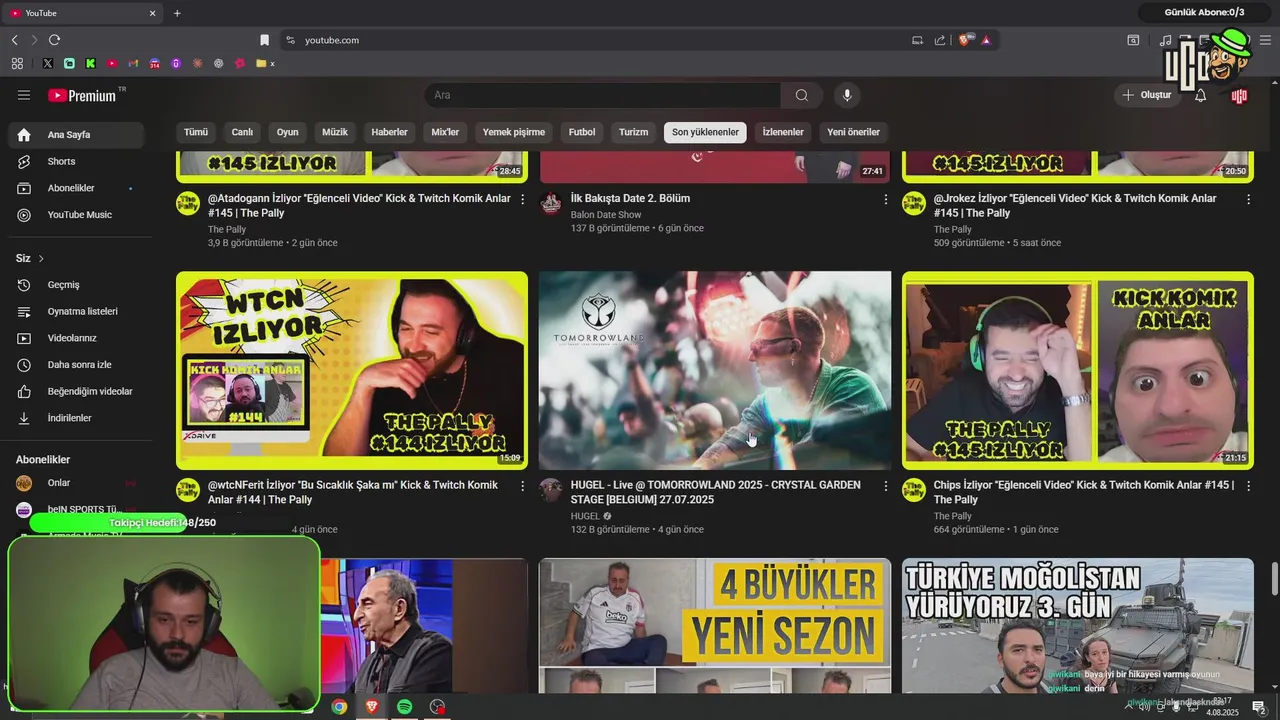Click the Oluştur create button

click(1147, 95)
